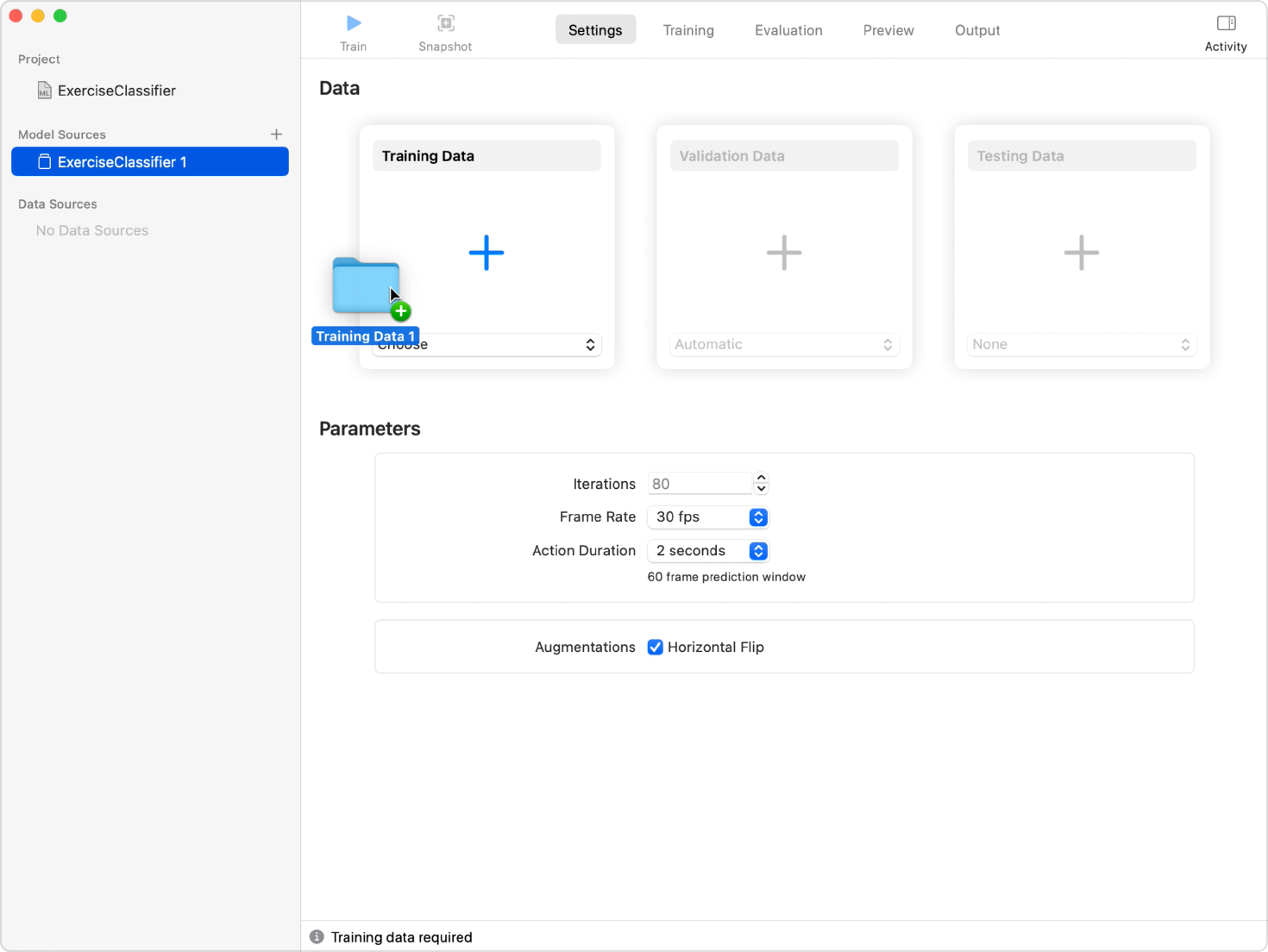The width and height of the screenshot is (1268, 952).
Task: Open the Action Duration dropdown
Action: click(707, 551)
